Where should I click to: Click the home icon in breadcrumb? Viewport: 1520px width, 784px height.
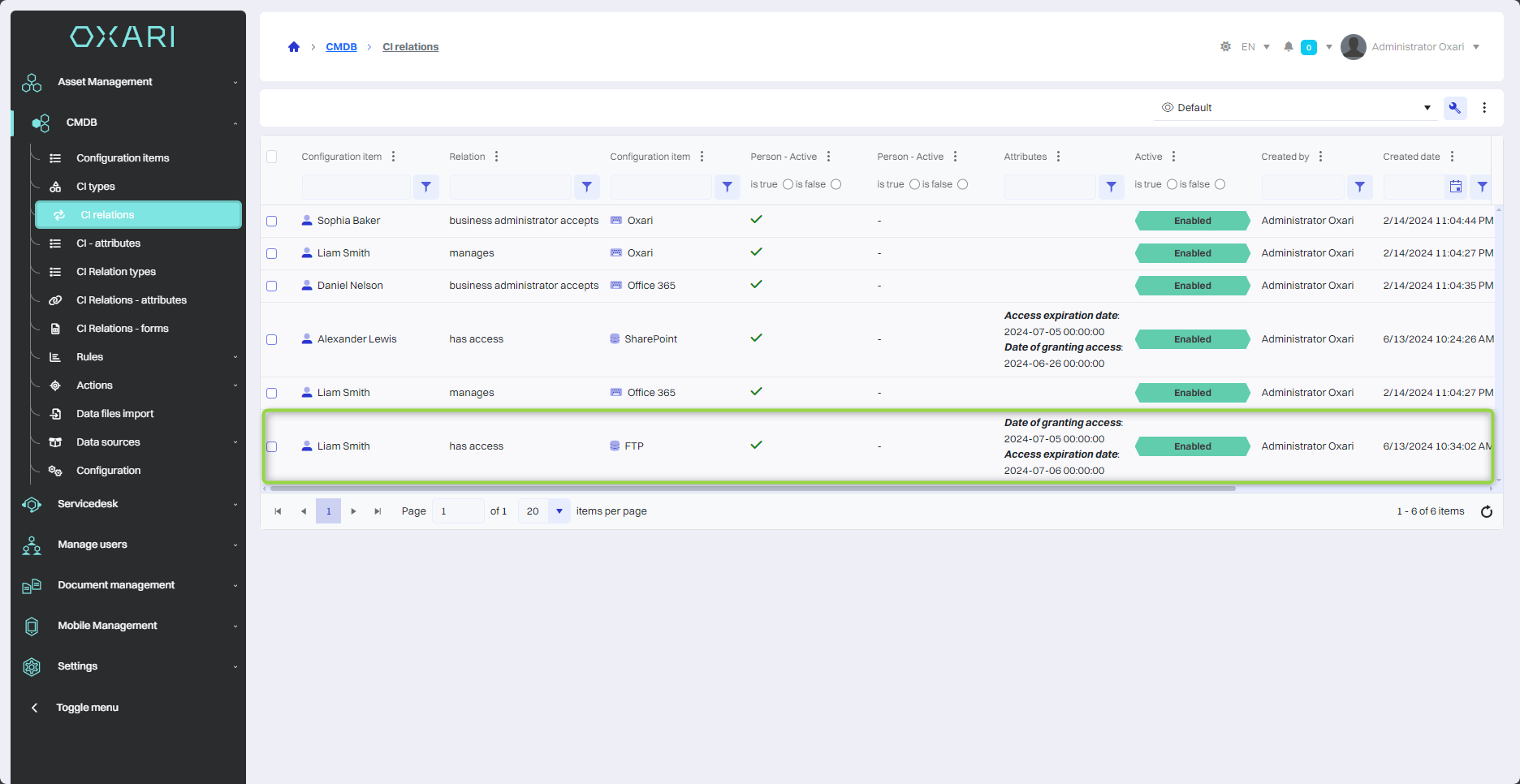pos(294,47)
